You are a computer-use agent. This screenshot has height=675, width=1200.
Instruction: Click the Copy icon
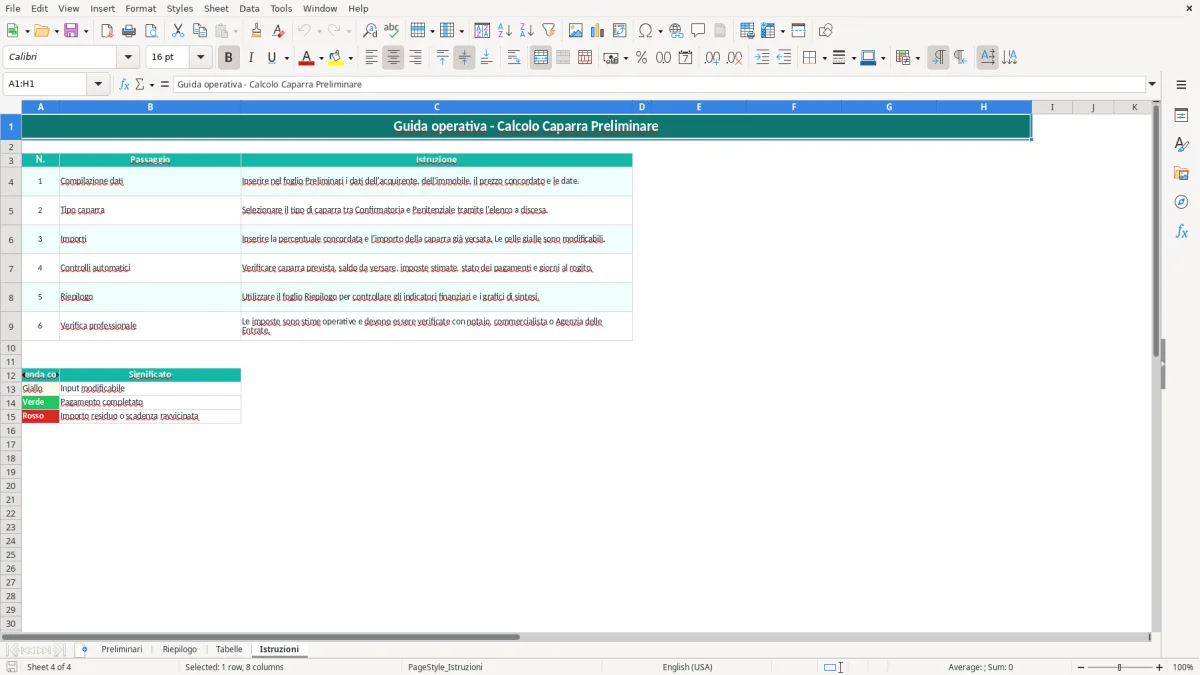click(x=200, y=31)
